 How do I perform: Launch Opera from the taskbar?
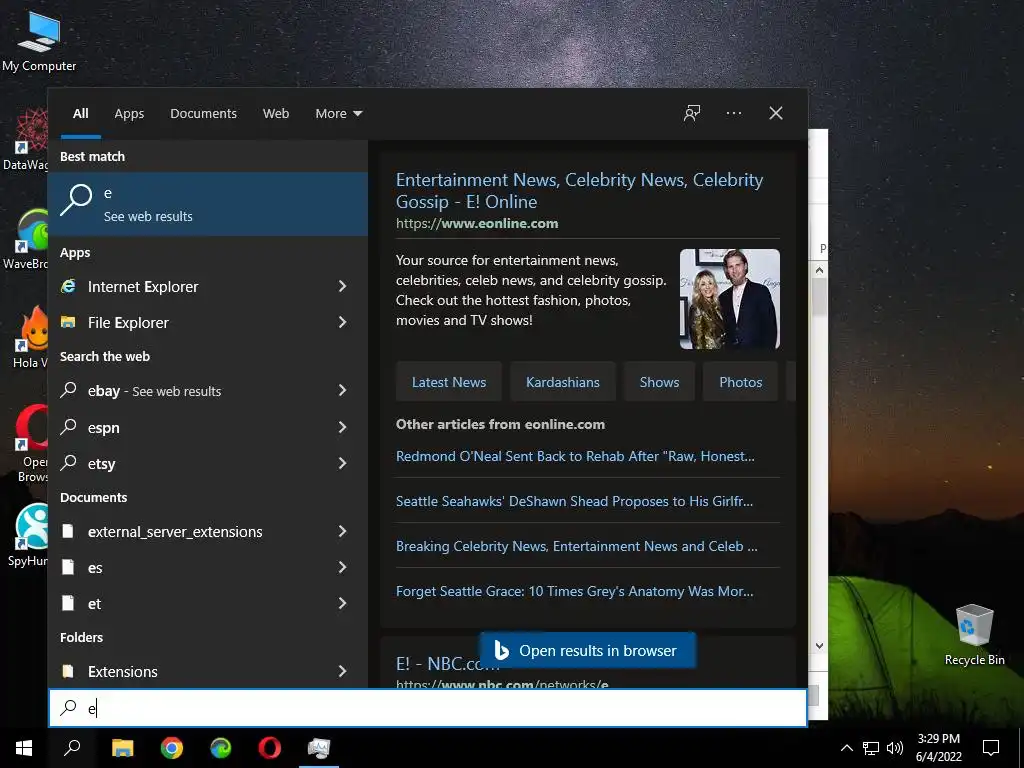coord(270,748)
